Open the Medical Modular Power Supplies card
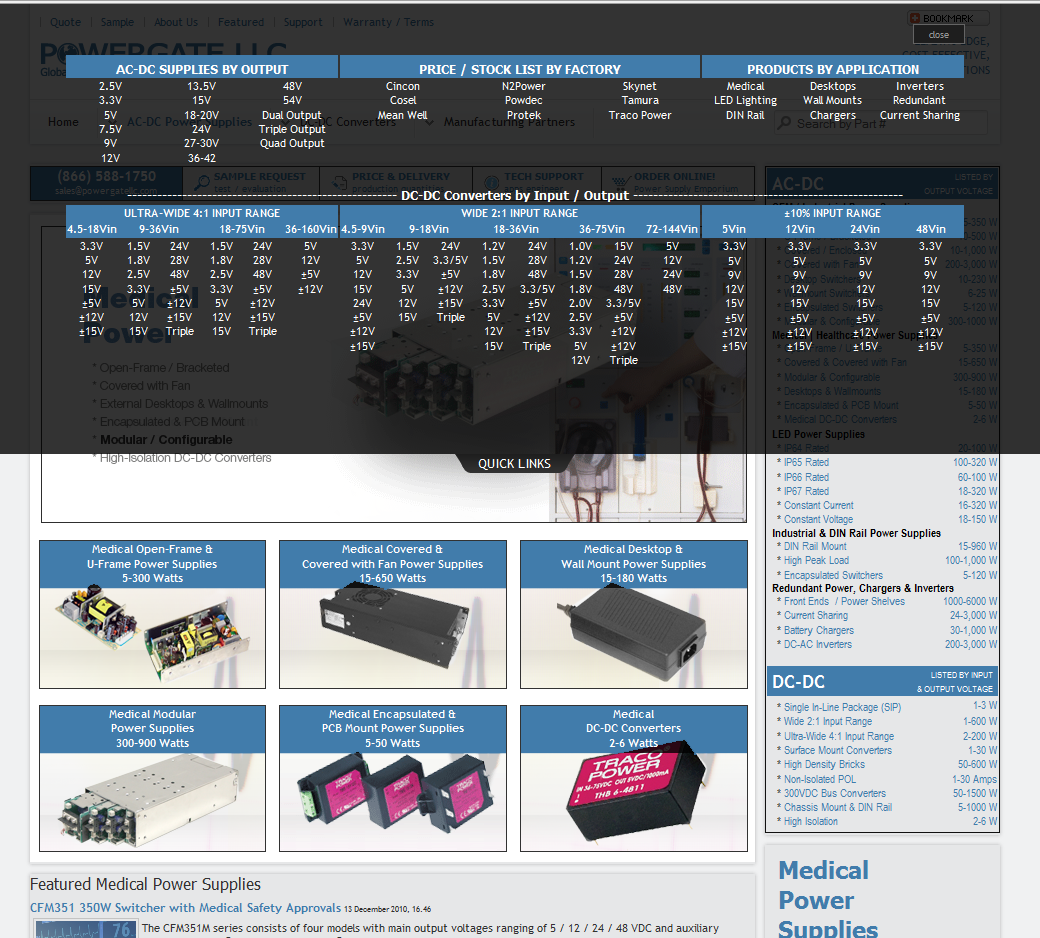 [153, 778]
